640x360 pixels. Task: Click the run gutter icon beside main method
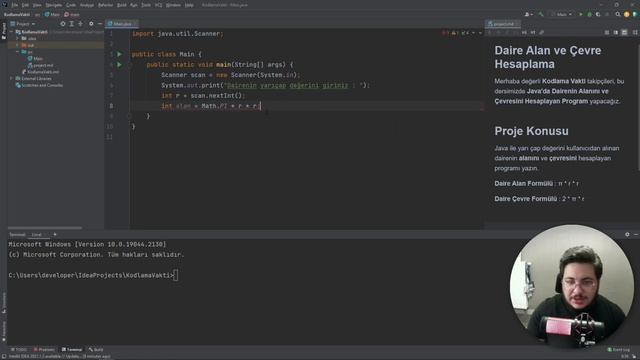pyautogui.click(x=120, y=64)
